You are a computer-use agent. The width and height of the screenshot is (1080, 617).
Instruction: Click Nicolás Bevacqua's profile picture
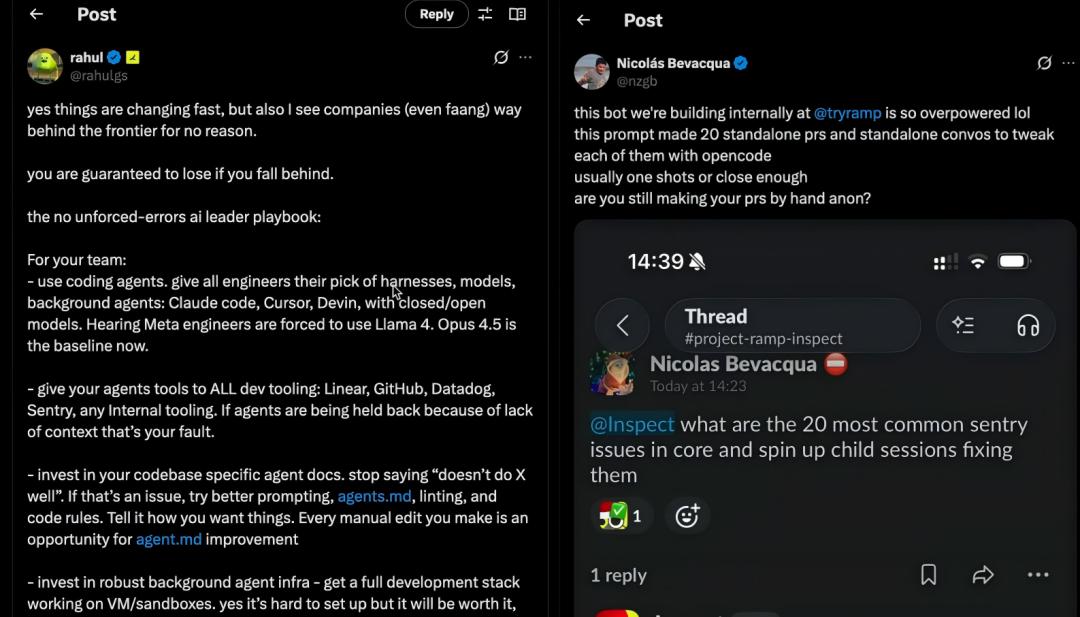pyautogui.click(x=592, y=72)
